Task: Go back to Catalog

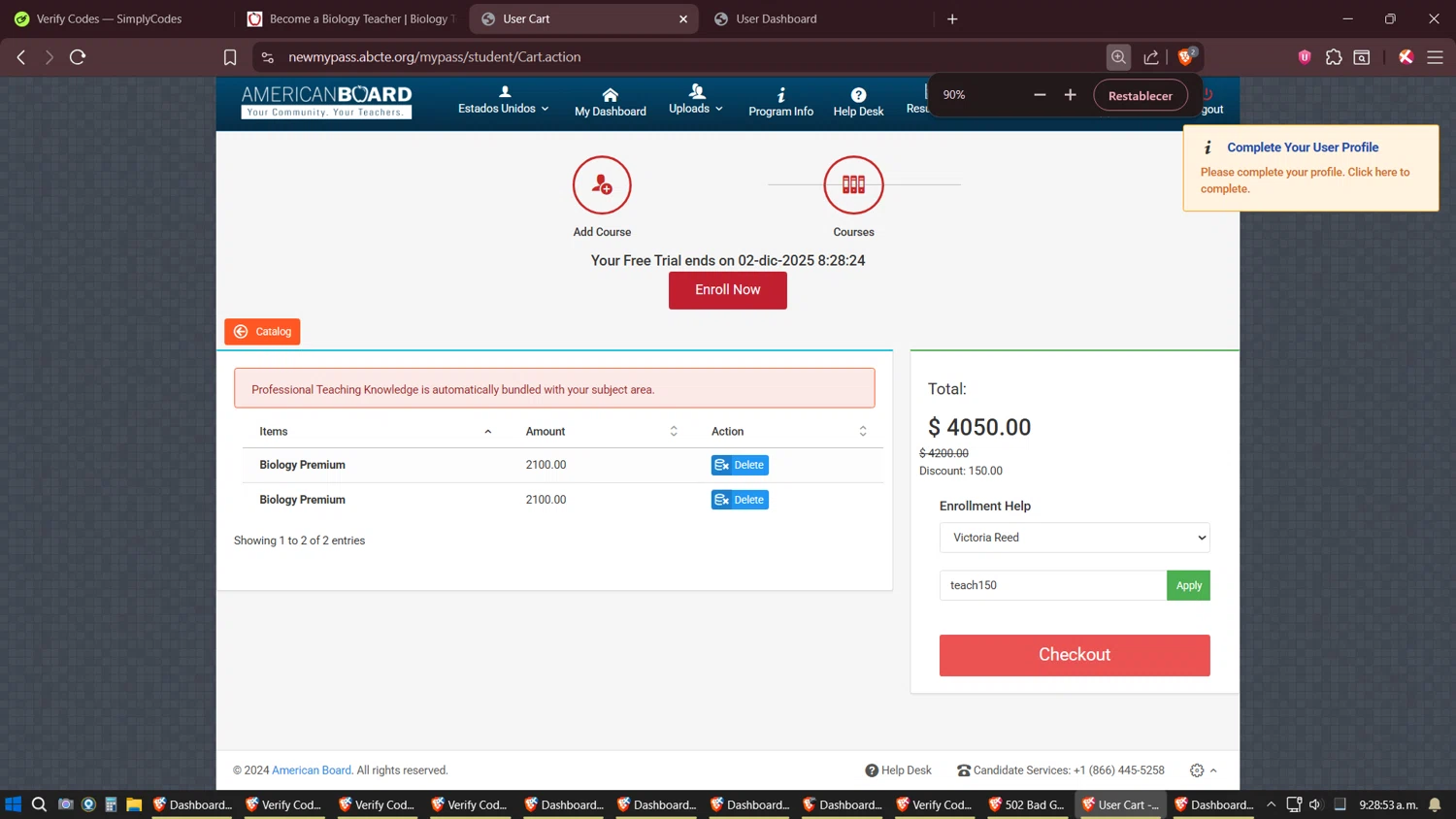Action: point(262,332)
